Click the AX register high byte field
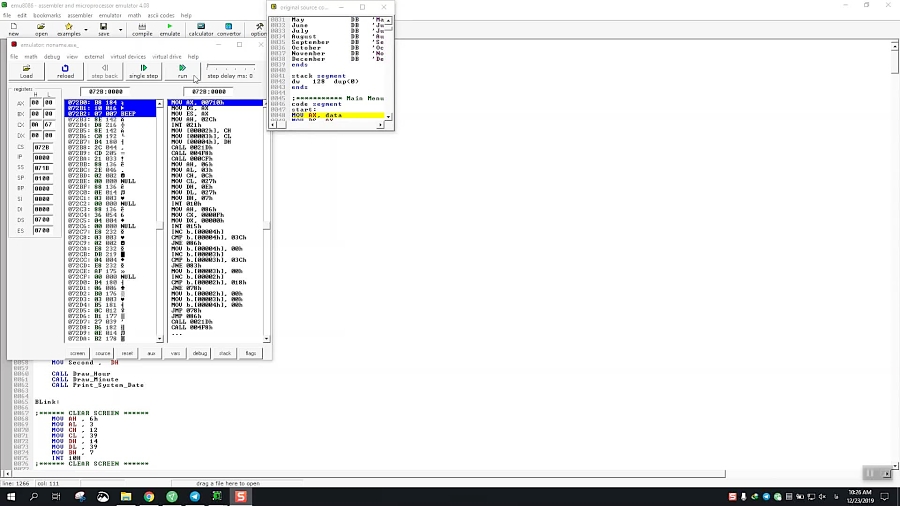The image size is (900, 506). tap(36, 102)
